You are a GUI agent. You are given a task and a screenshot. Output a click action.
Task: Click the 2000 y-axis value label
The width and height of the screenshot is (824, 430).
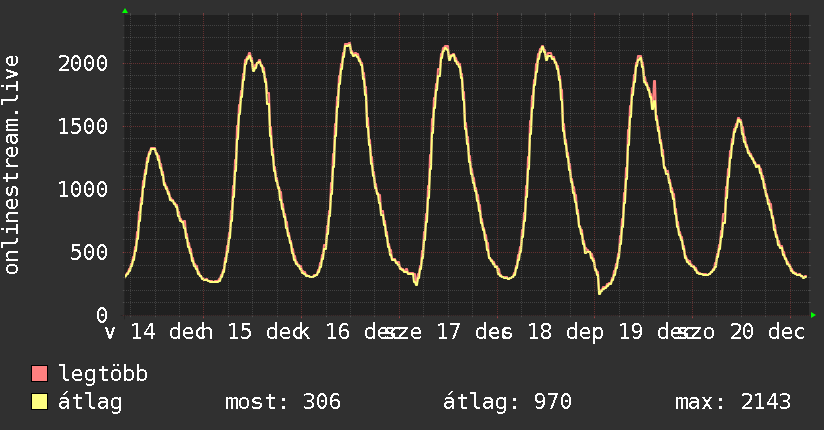pos(83,64)
